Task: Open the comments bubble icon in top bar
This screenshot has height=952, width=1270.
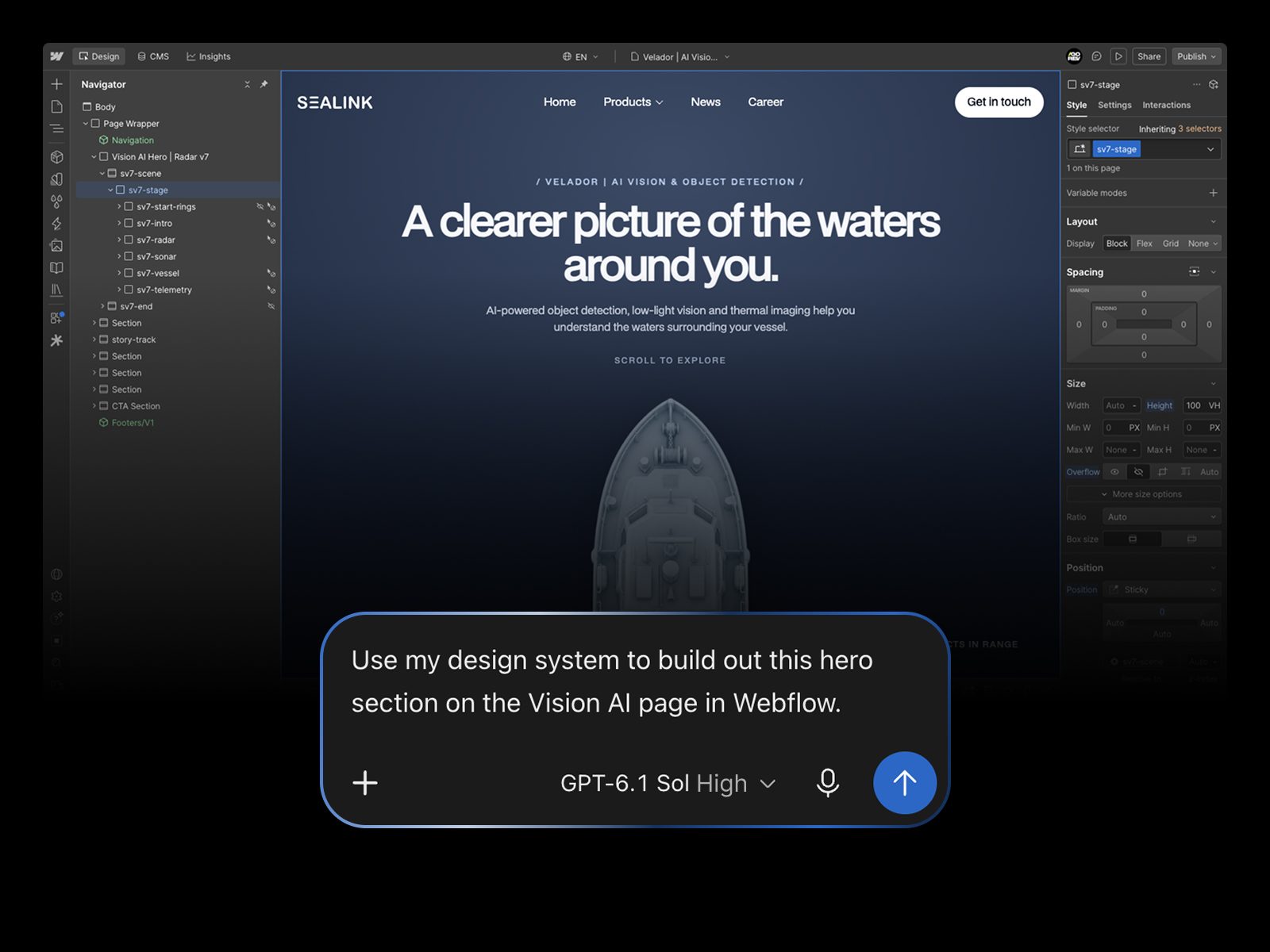Action: tap(1096, 56)
